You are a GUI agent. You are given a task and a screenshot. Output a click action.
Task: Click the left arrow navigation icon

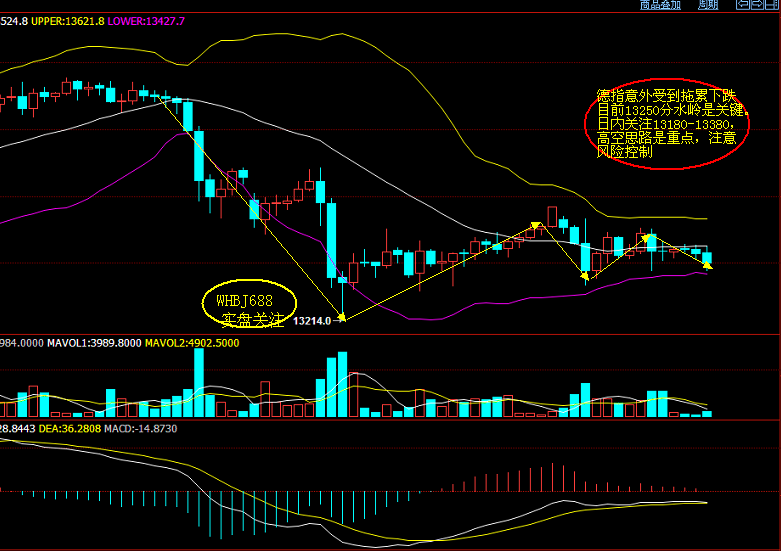(743, 5)
